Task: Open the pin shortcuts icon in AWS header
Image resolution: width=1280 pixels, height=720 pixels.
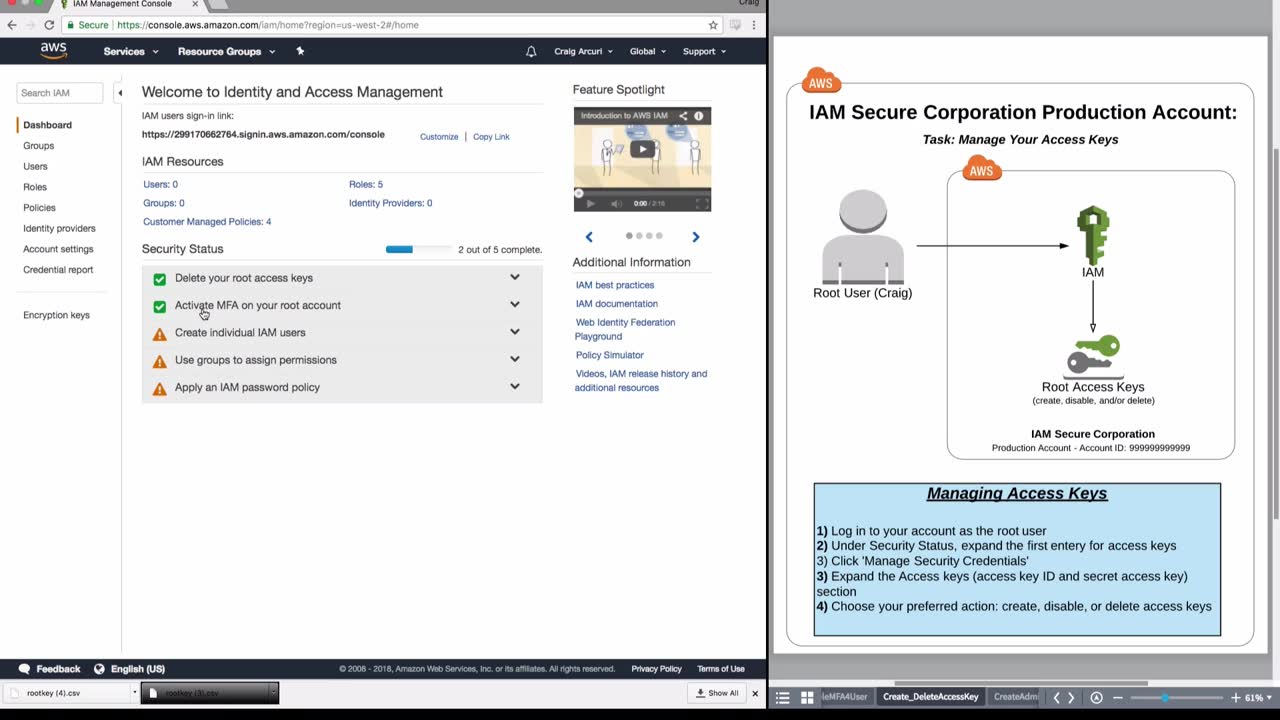Action: tap(300, 51)
